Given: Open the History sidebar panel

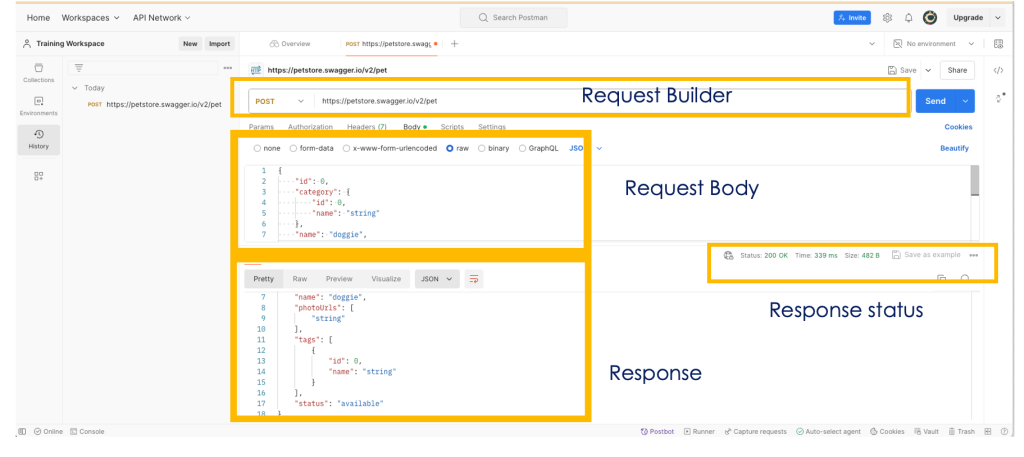Looking at the screenshot, I should [x=38, y=139].
